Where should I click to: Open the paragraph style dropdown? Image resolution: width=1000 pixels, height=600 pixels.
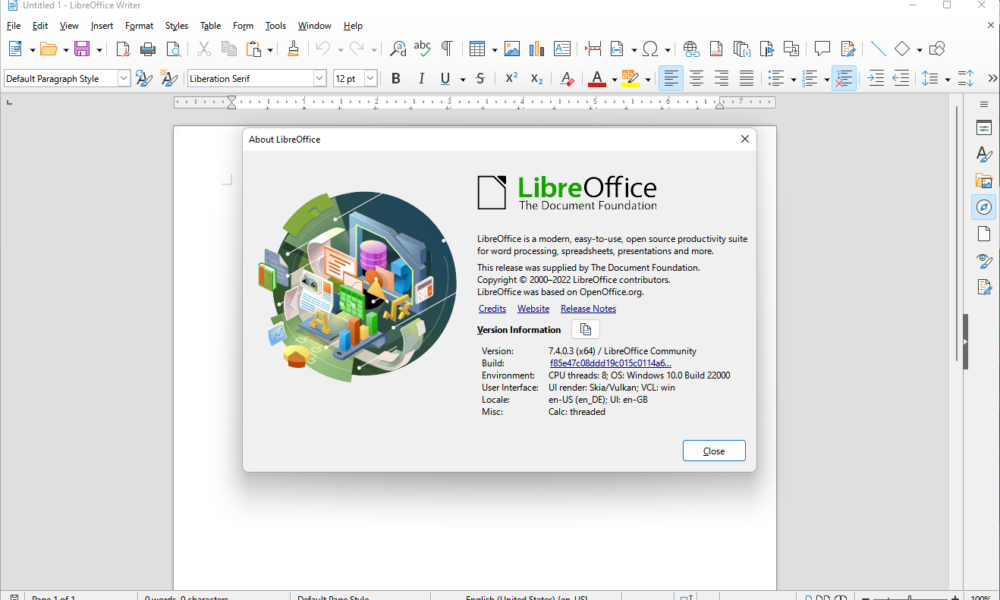tap(125, 78)
